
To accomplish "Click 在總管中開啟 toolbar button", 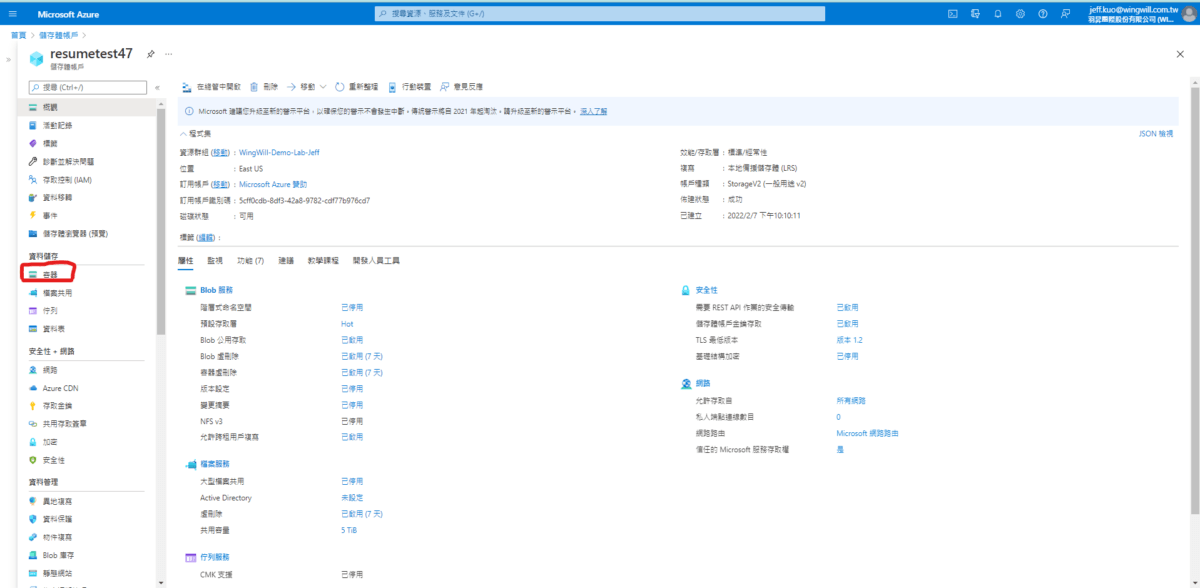I will click(x=212, y=87).
